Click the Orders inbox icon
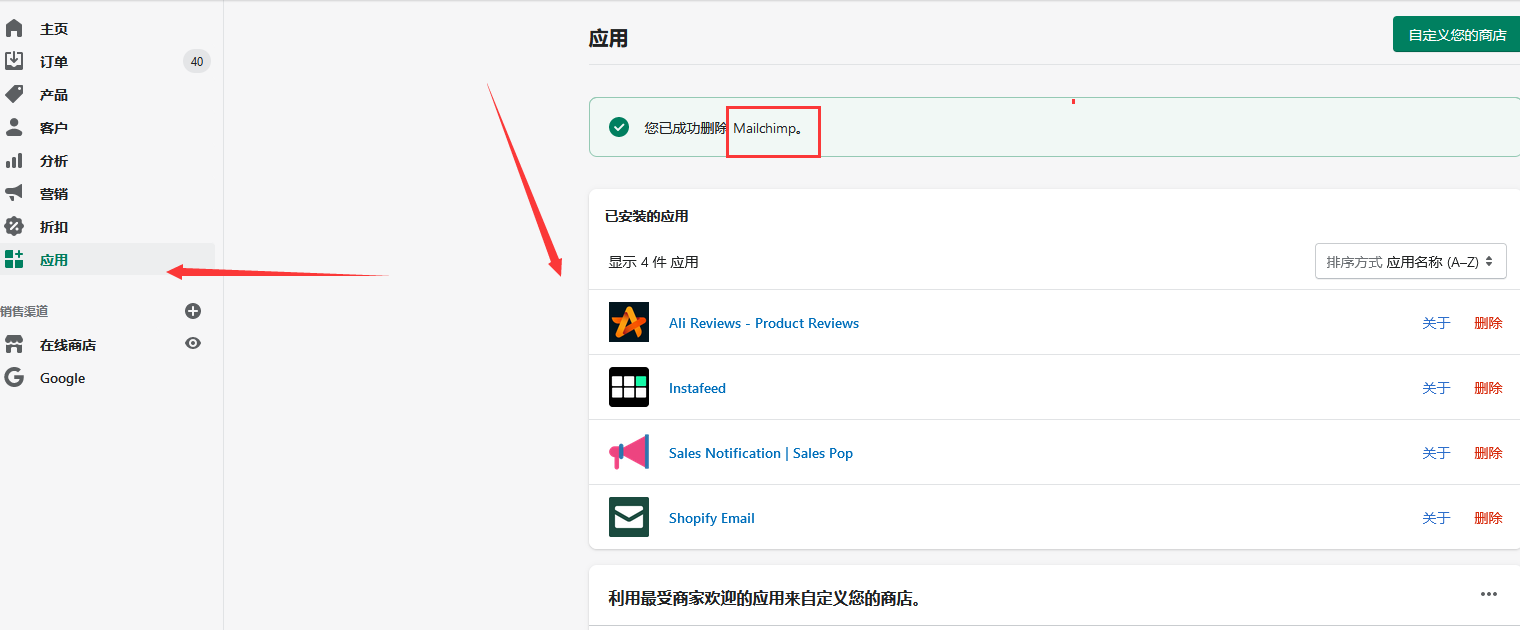Viewport: 1520px width, 630px height. (14, 61)
